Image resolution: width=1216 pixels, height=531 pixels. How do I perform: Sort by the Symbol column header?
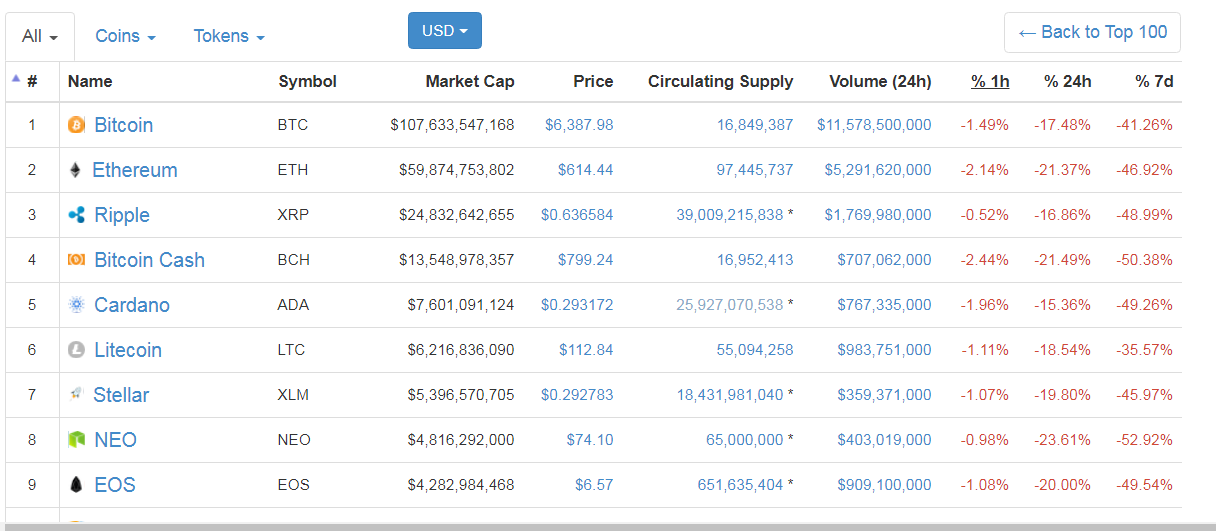[307, 82]
